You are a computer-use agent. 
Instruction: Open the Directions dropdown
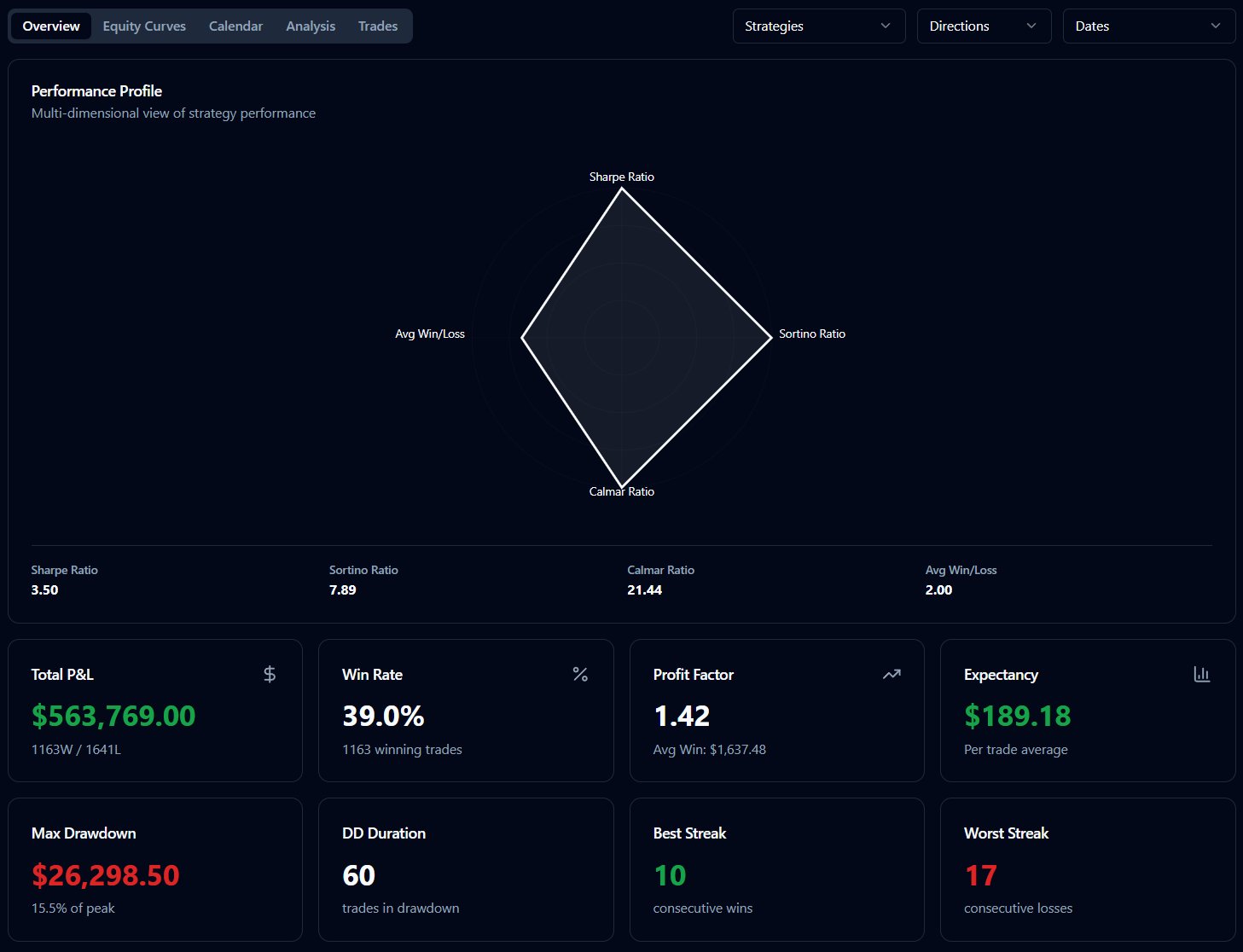983,26
